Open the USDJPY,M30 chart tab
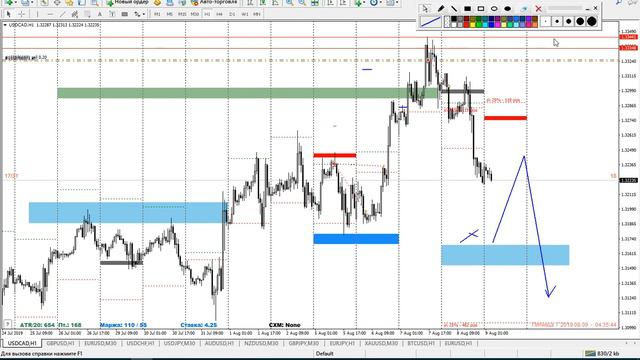Screen dimensions: 640x360 pos(179,344)
